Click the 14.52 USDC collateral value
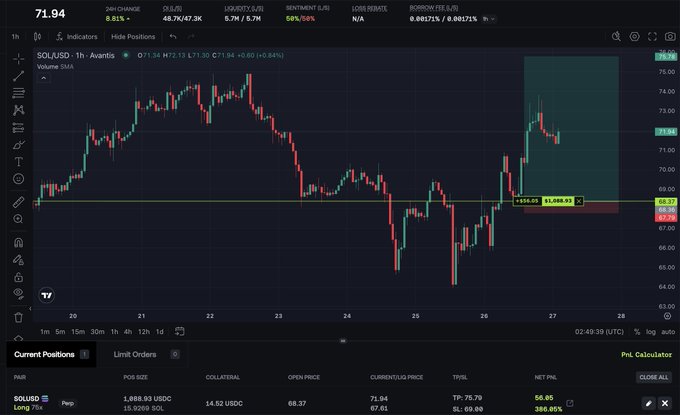This screenshot has width=680, height=415. coord(224,403)
